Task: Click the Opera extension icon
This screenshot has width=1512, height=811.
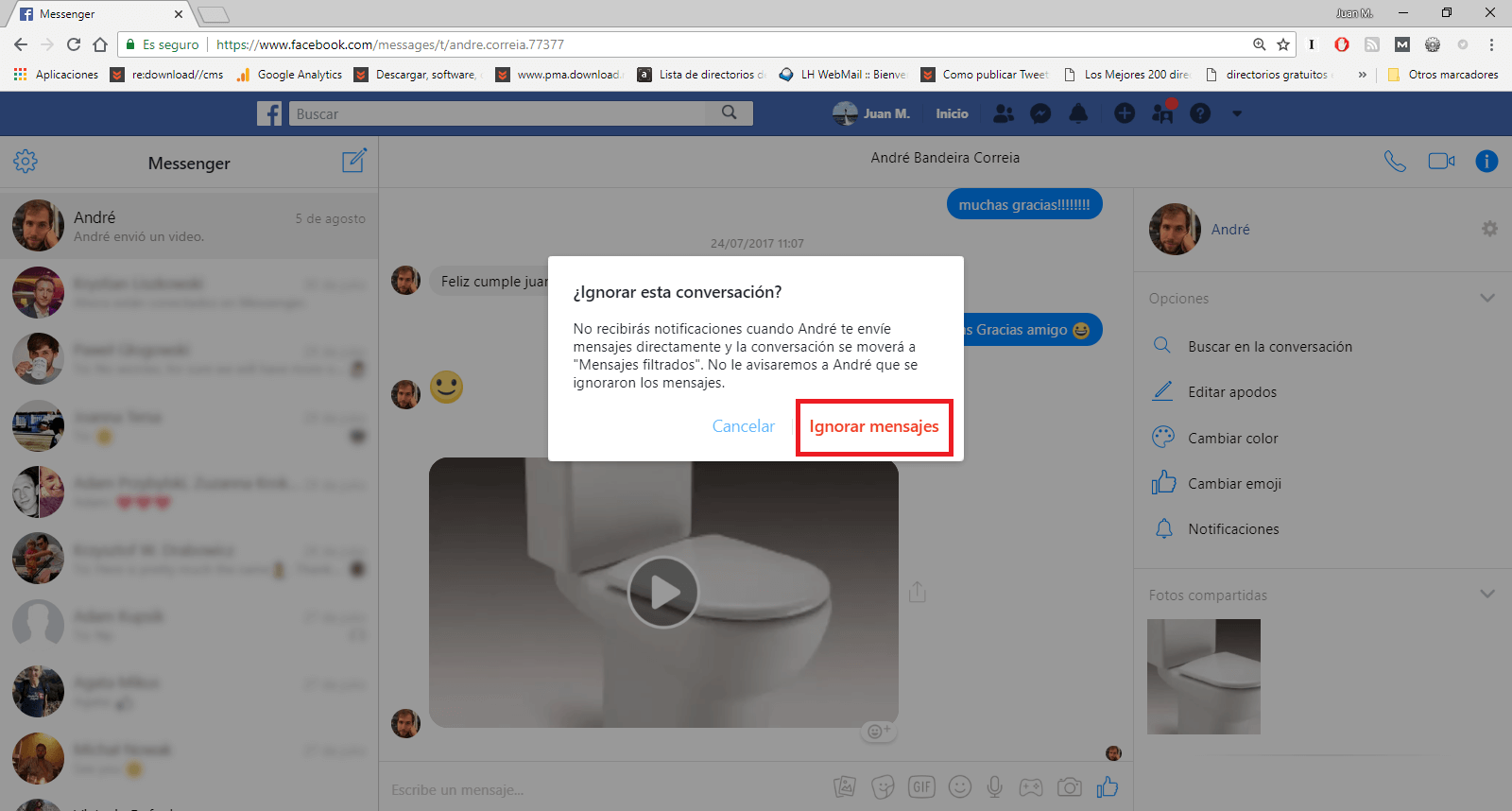Action: coord(1342,44)
